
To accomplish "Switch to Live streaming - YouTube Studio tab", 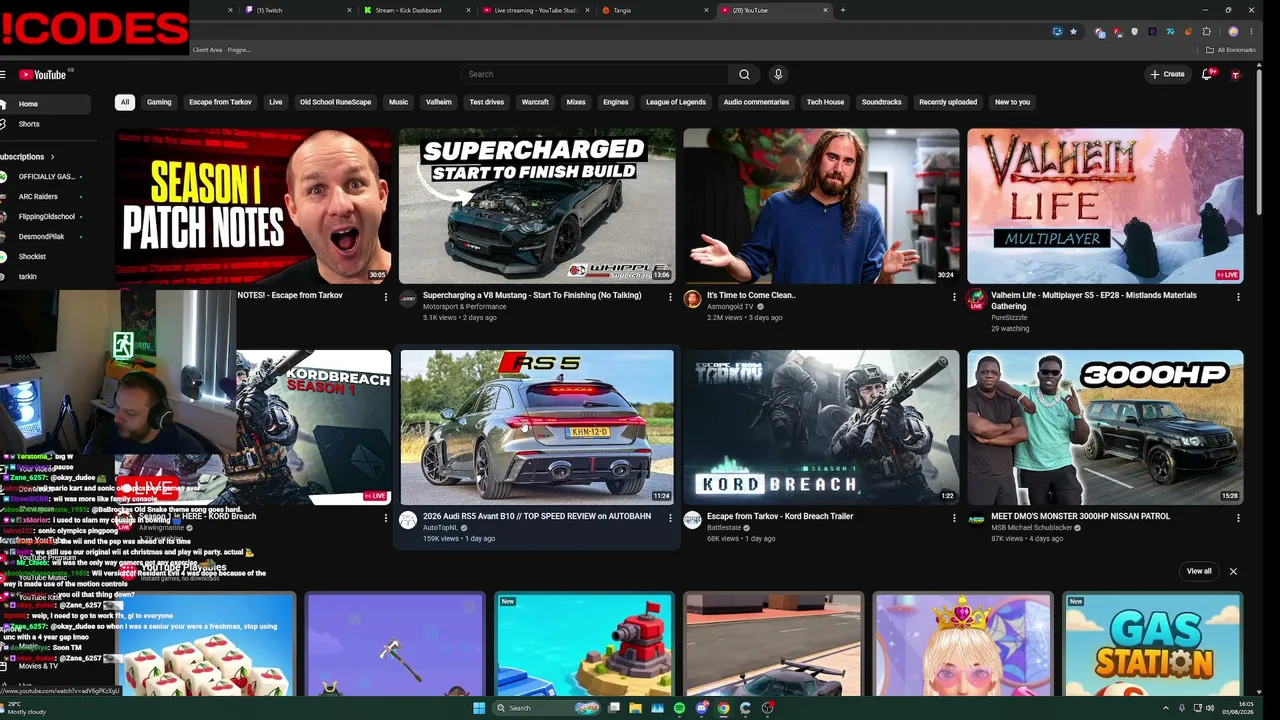I will point(535,10).
